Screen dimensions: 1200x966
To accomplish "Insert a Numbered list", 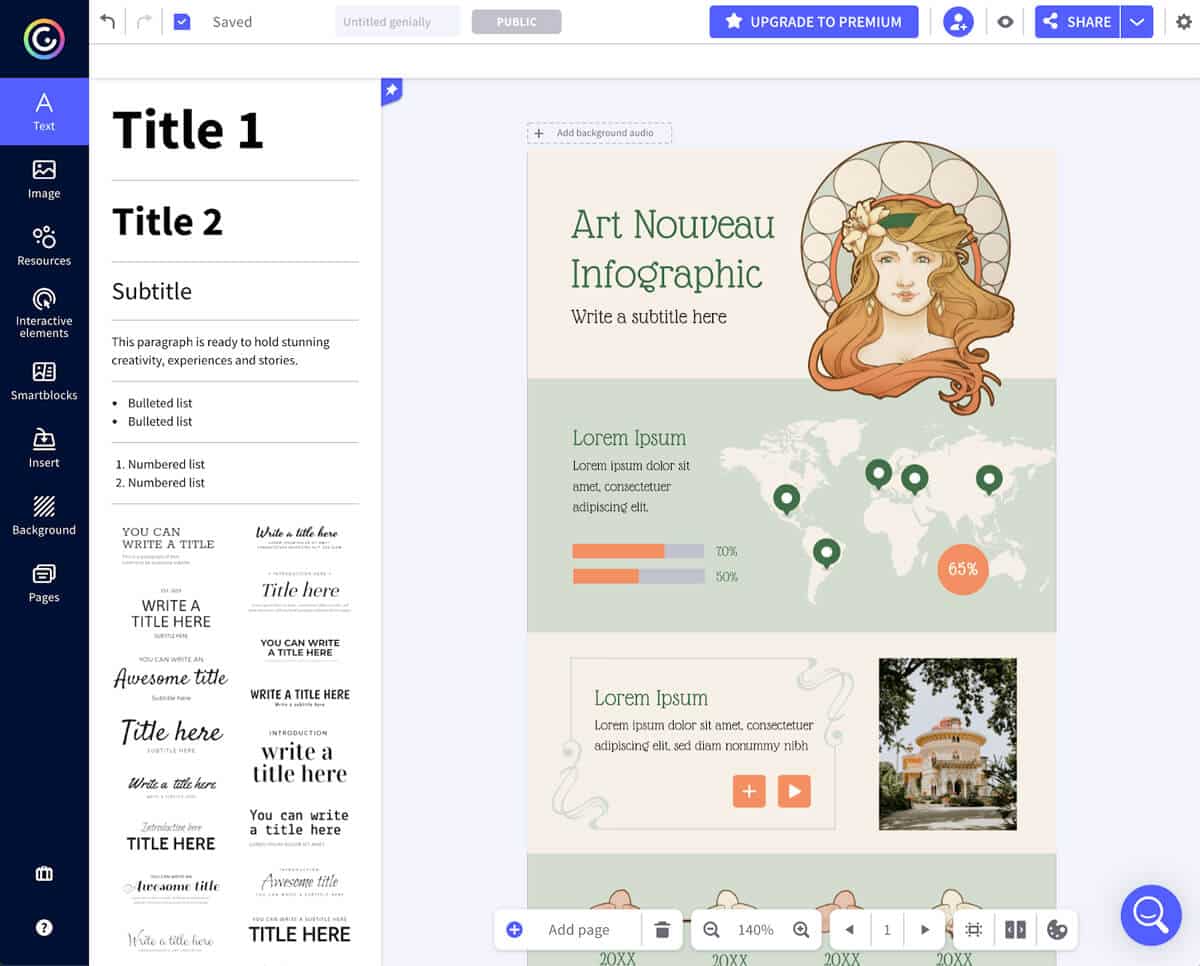I will (x=159, y=473).
